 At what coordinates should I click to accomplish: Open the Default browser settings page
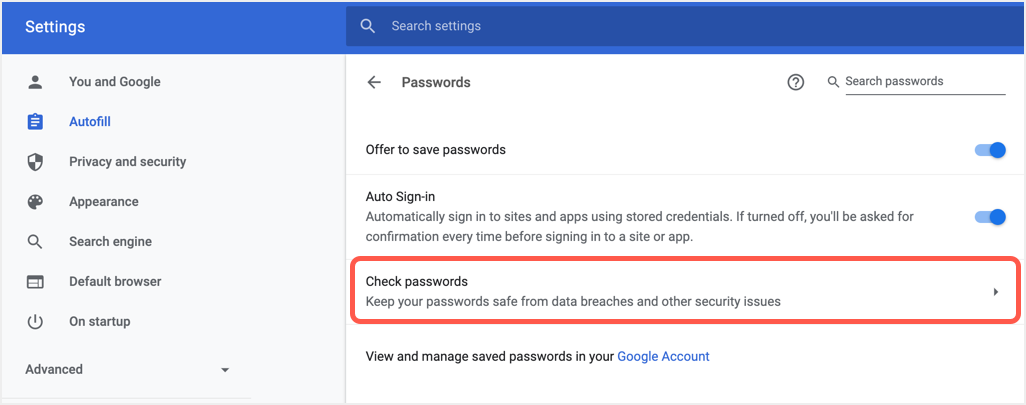(x=115, y=282)
